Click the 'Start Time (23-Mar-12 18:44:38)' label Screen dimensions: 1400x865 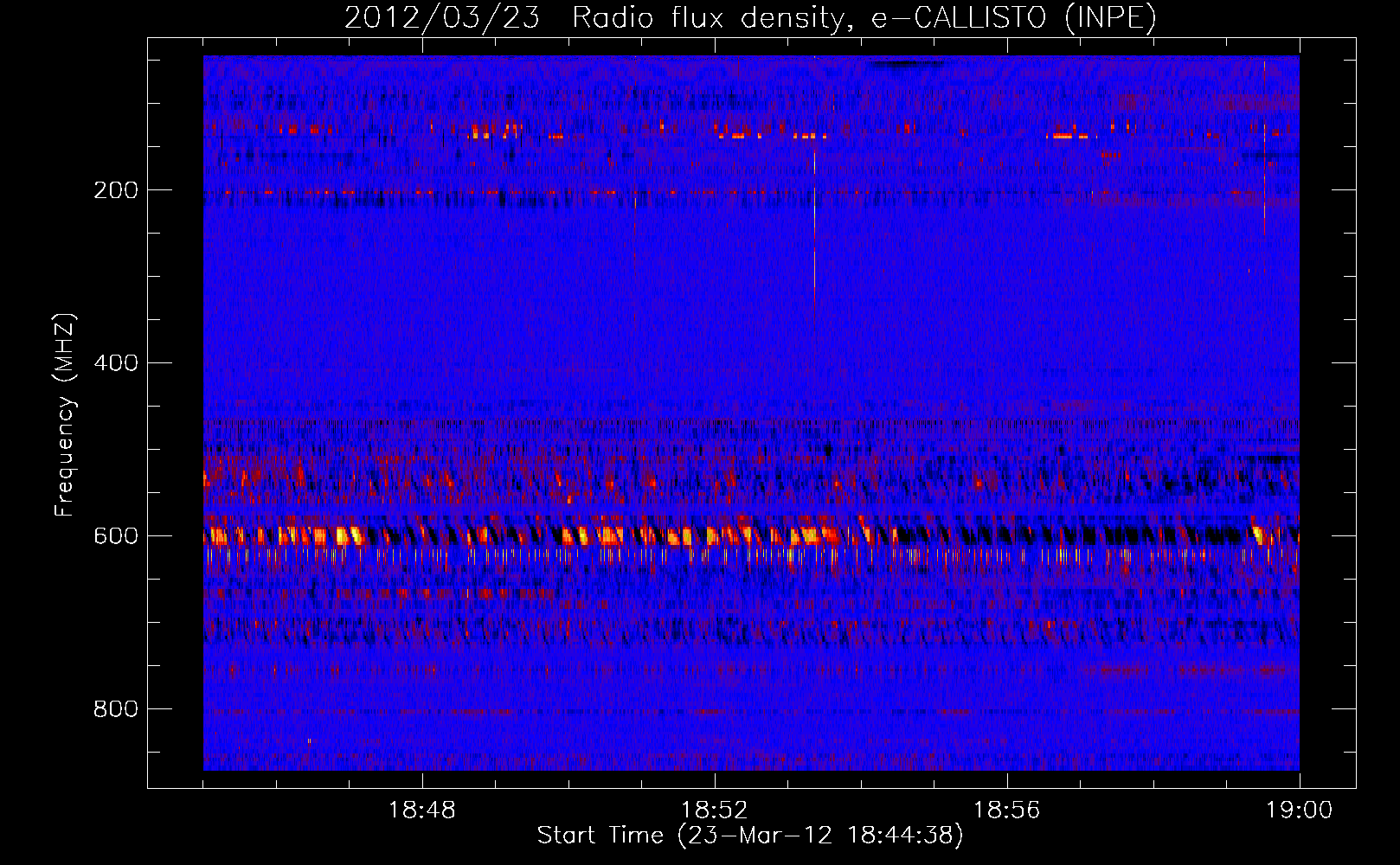[x=750, y=836]
